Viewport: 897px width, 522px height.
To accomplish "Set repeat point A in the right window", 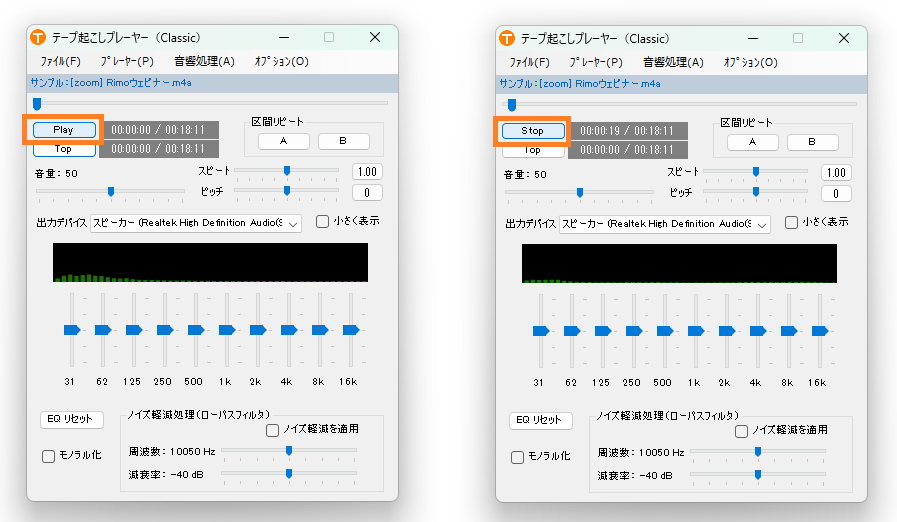I will (752, 142).
